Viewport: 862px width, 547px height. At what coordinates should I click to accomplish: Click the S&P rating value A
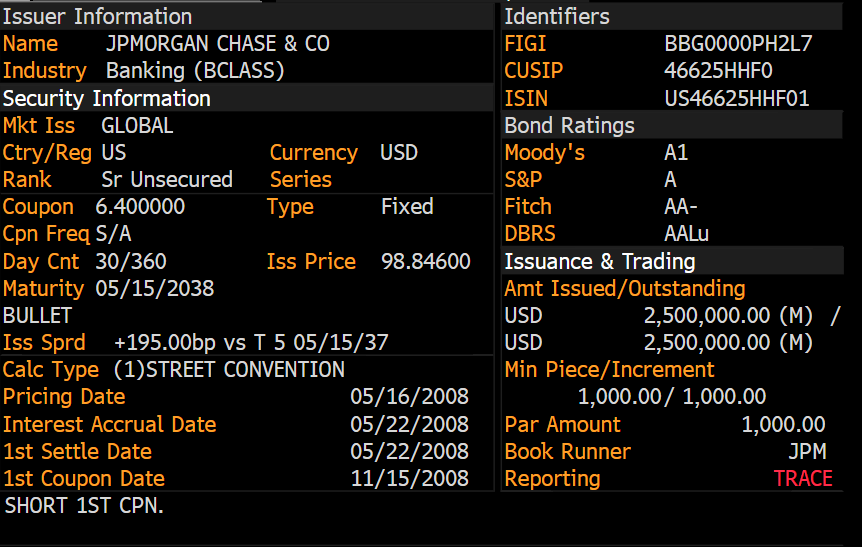click(670, 180)
